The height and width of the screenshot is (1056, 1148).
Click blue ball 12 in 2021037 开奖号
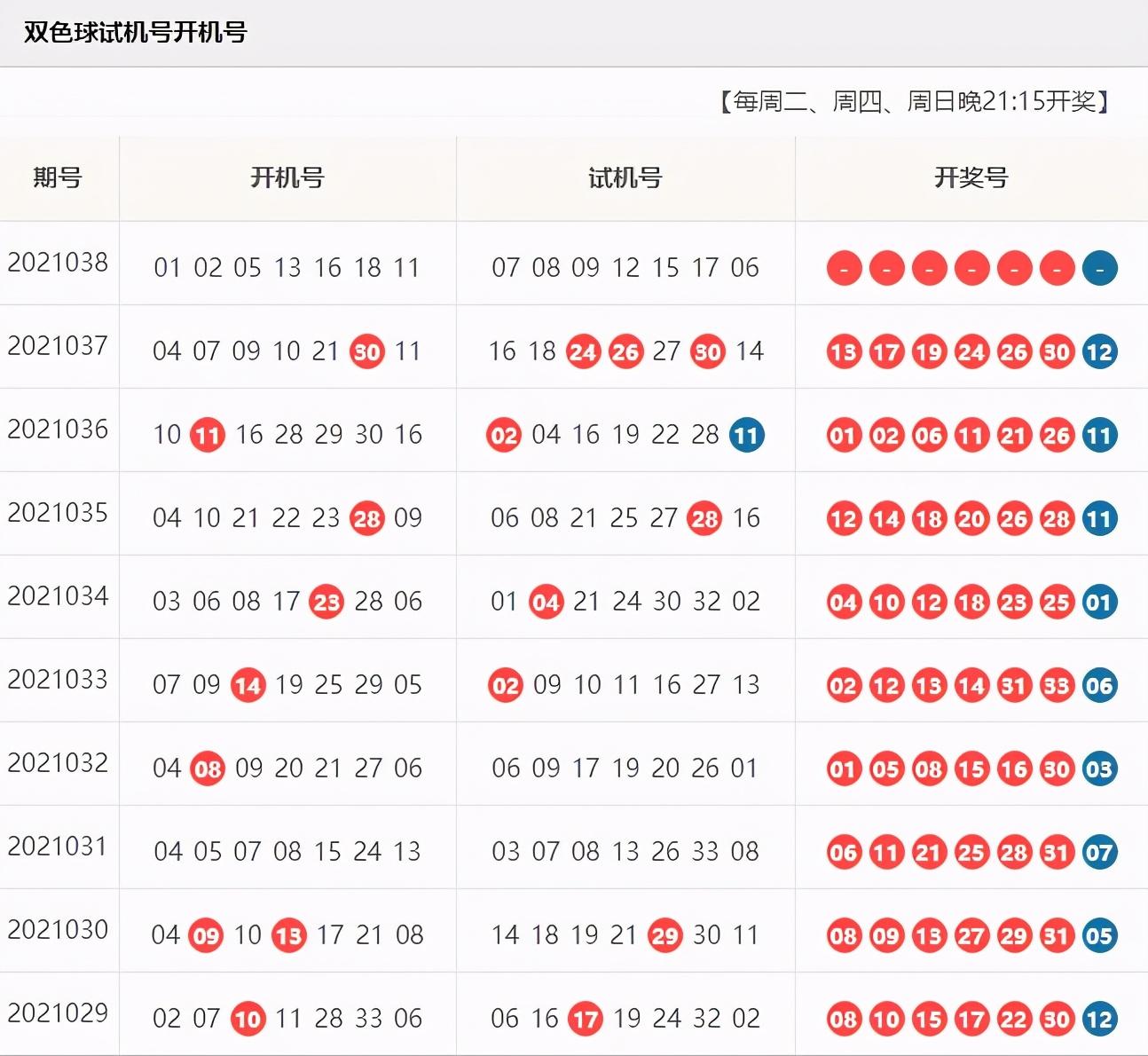[1099, 352]
